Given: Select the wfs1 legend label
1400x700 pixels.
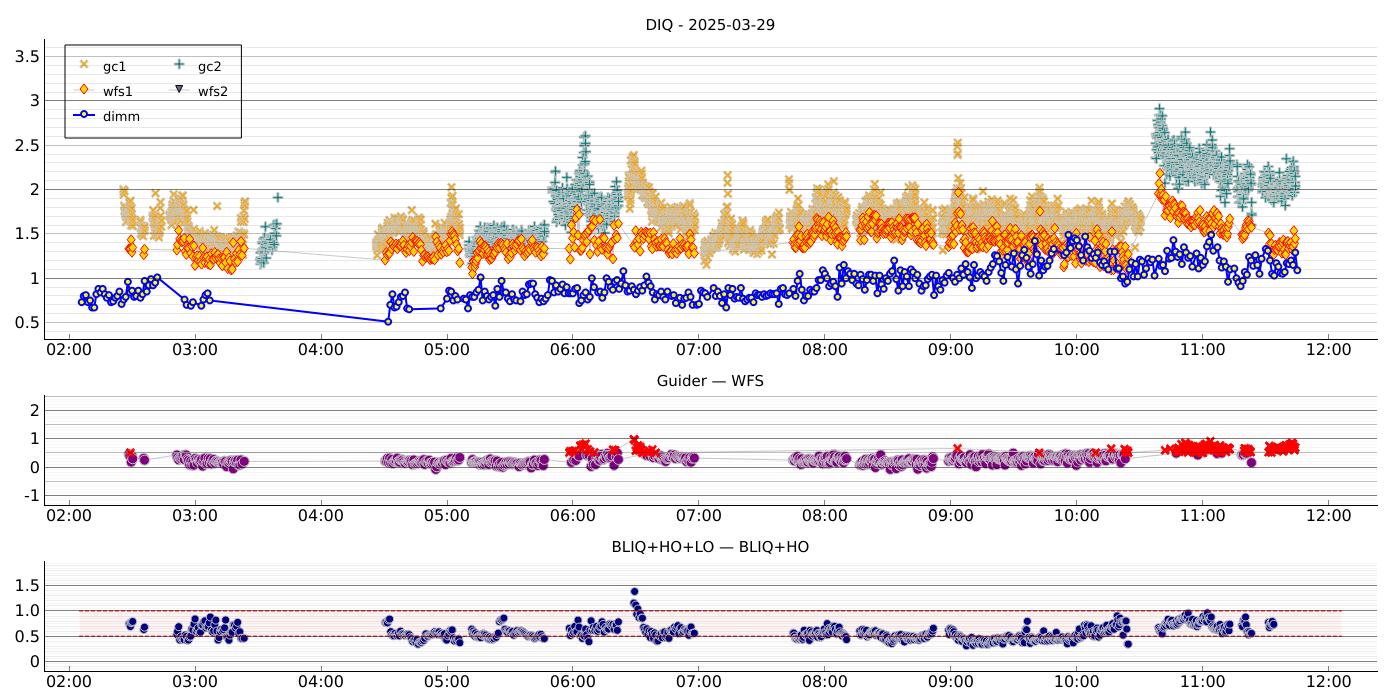Looking at the screenshot, I should tap(118, 91).
